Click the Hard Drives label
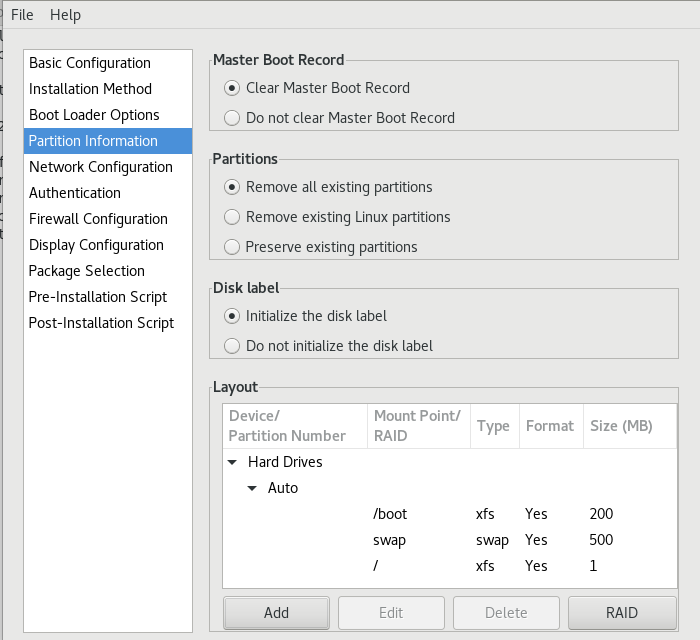Viewport: 700px width, 640px height. click(285, 462)
